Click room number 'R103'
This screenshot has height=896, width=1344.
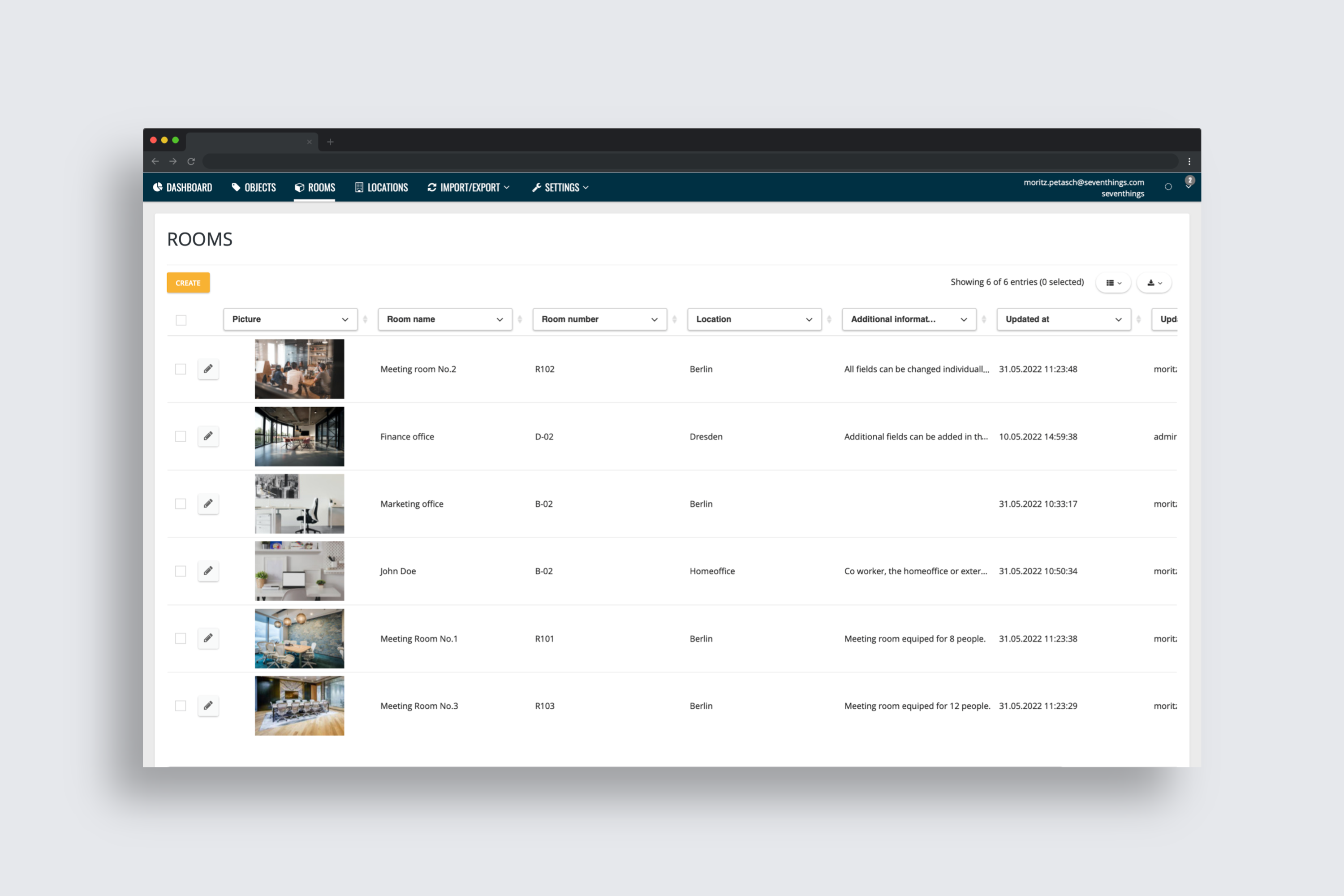tap(545, 706)
